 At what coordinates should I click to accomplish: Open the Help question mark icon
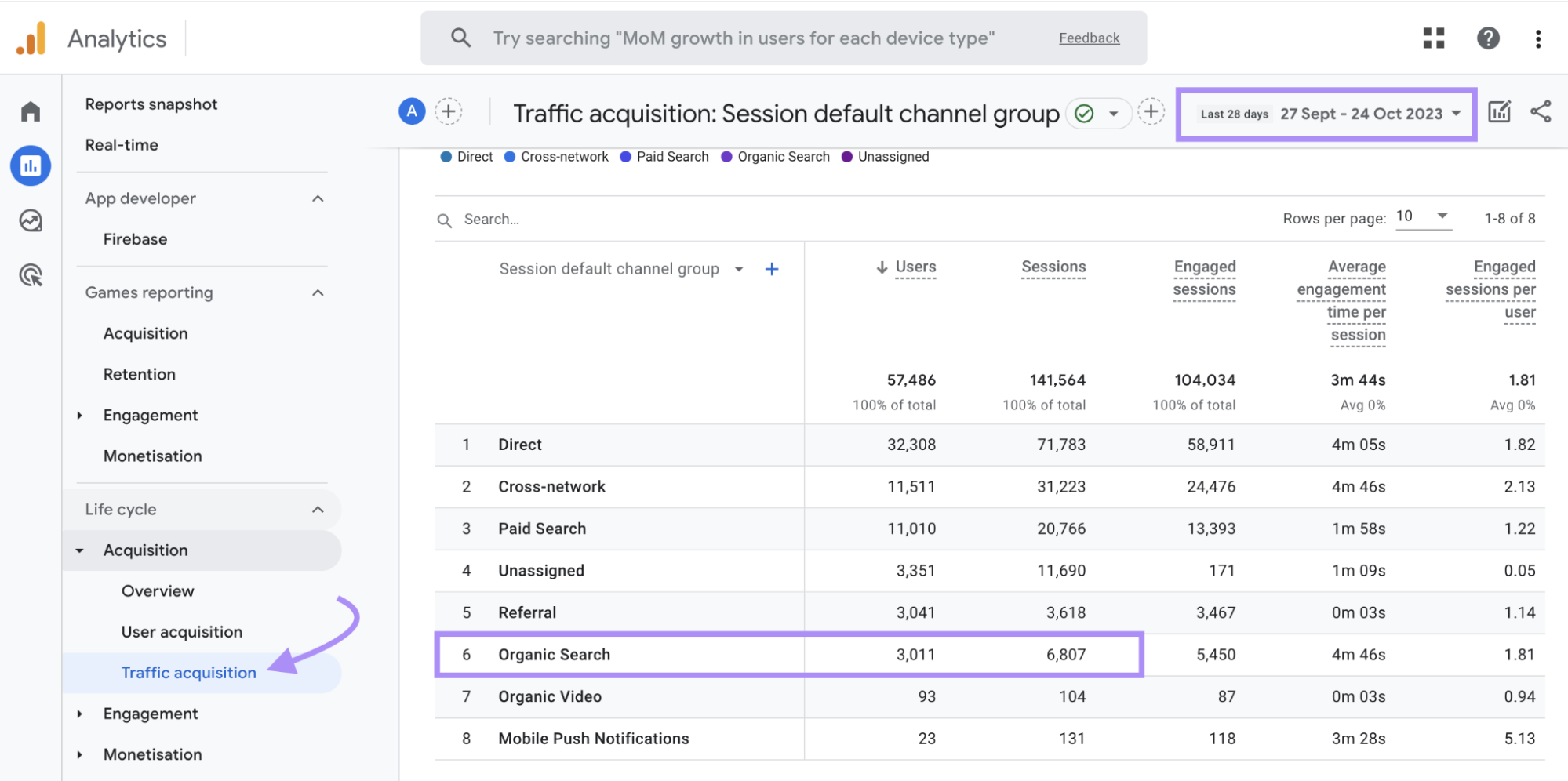[1488, 38]
